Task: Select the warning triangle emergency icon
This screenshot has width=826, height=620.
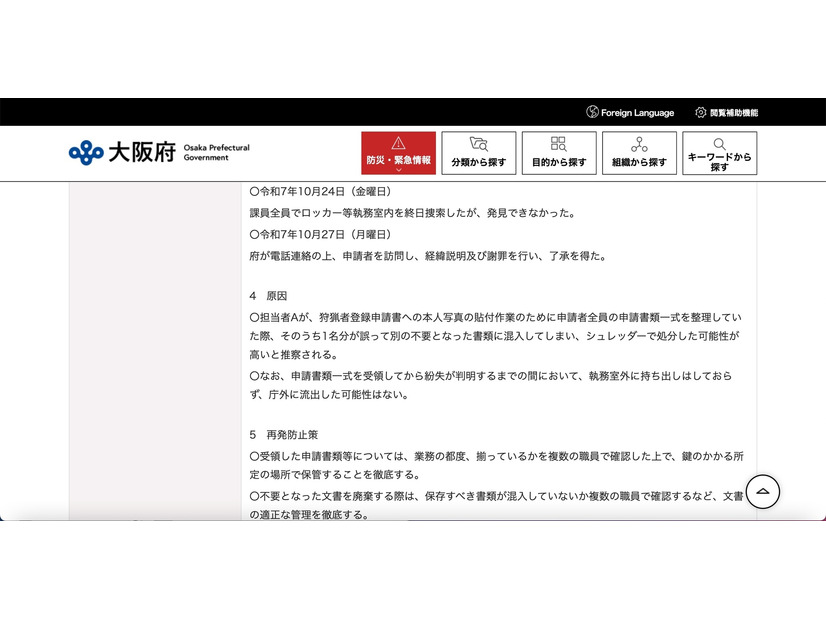Action: pyautogui.click(x=400, y=142)
